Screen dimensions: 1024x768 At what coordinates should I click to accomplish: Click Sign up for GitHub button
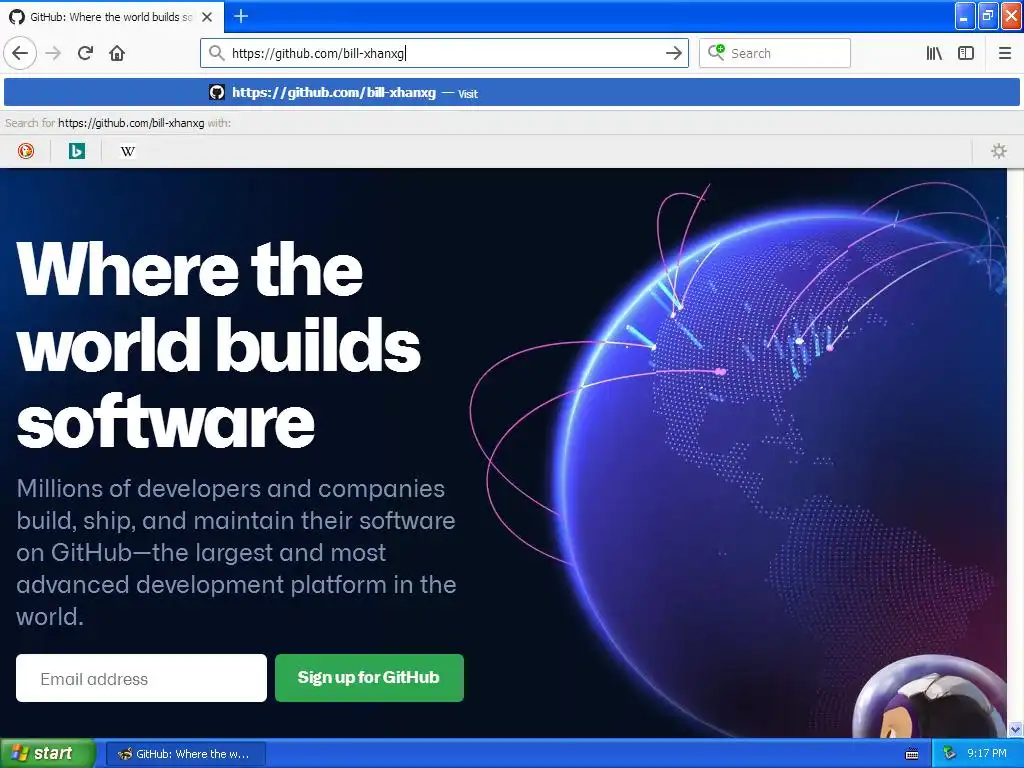pos(369,678)
